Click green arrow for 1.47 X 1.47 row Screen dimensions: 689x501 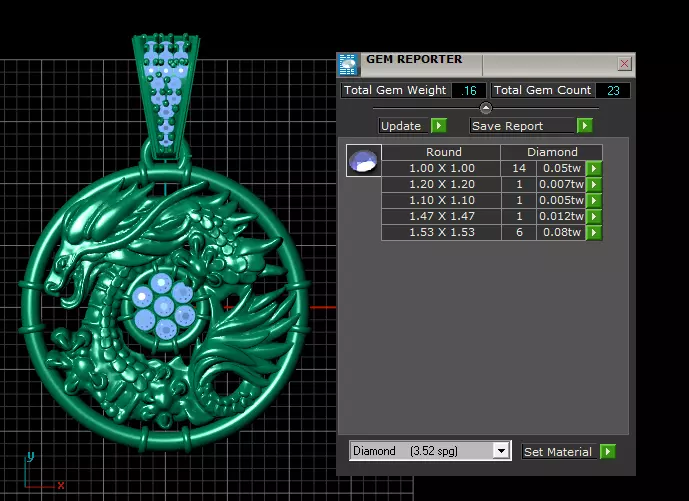[594, 216]
